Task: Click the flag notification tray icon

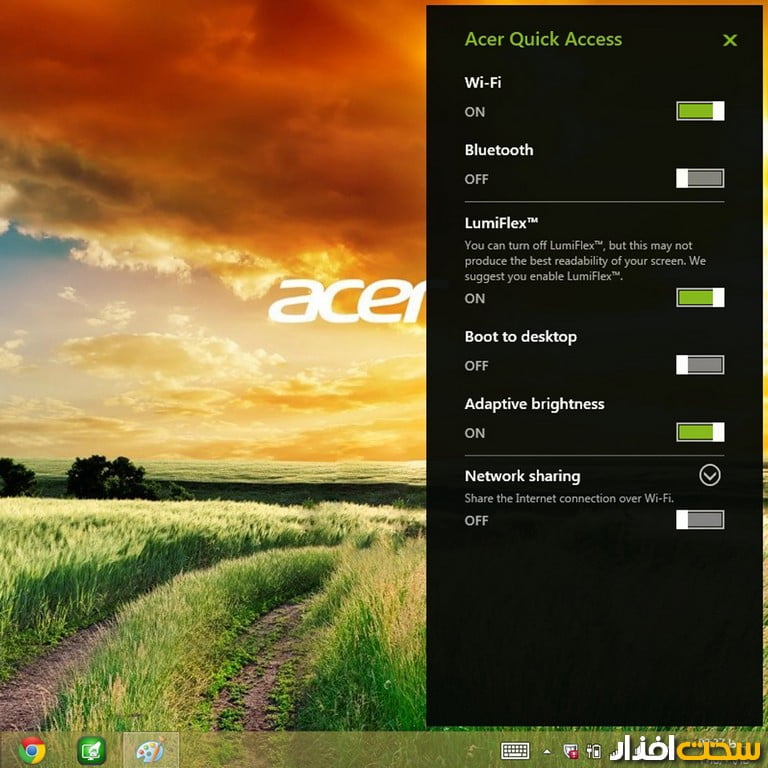Action: click(571, 751)
